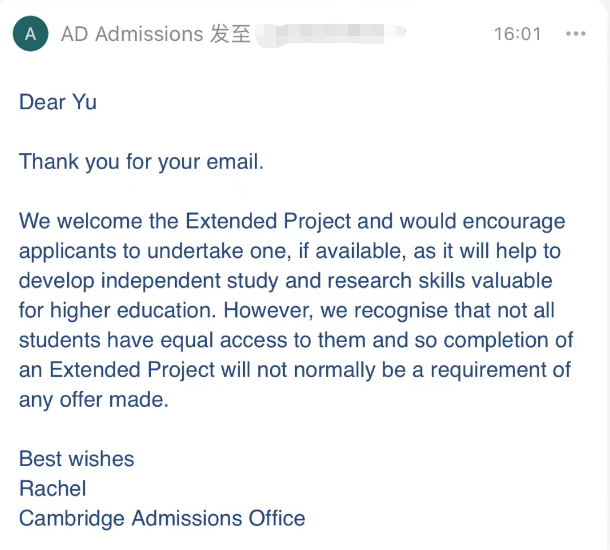Viewport: 610px width, 550px height.
Task: Click the Dear Yu greeting line
Action: pos(58,102)
